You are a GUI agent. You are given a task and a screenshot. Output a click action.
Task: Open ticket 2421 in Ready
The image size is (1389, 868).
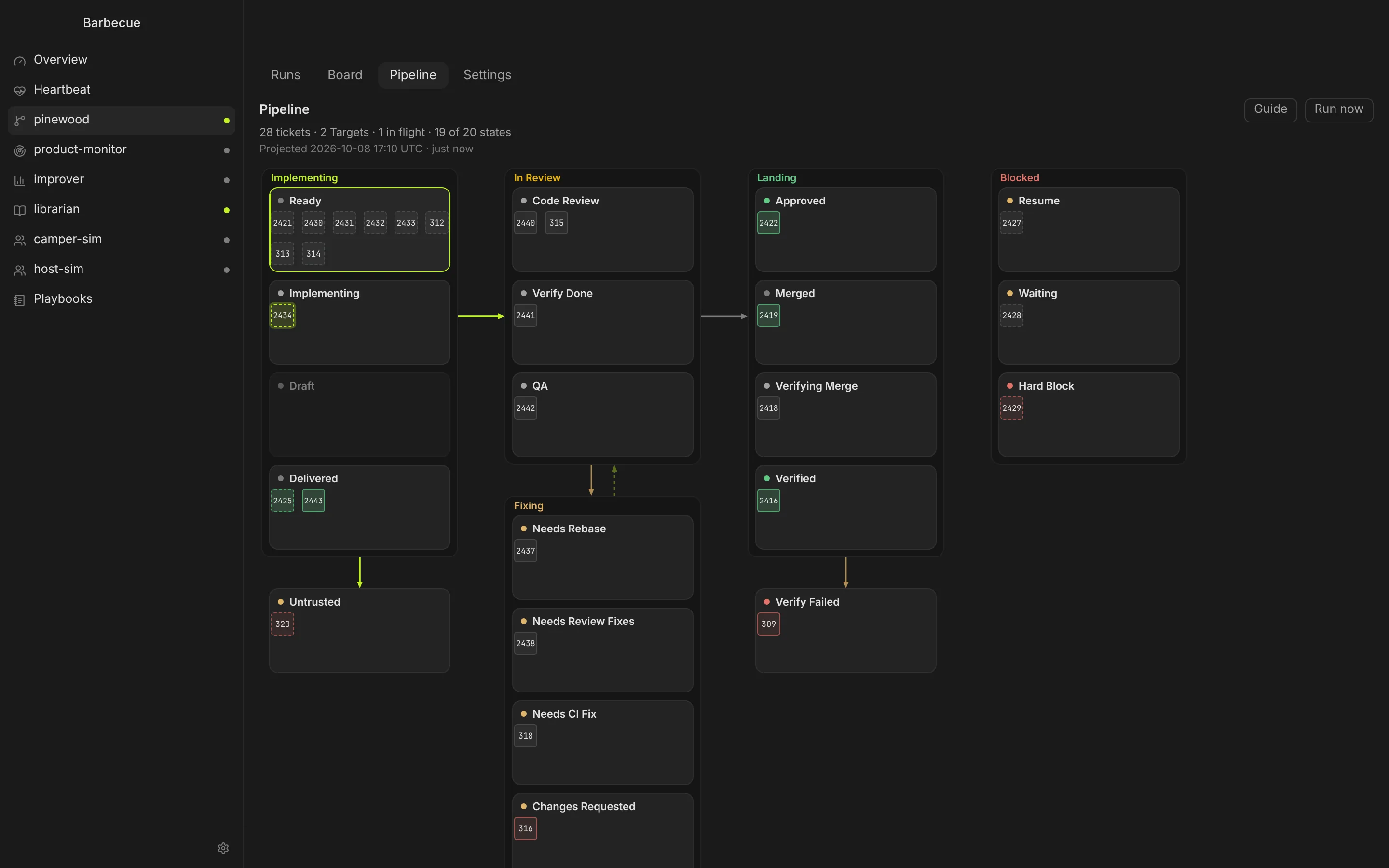(x=283, y=223)
